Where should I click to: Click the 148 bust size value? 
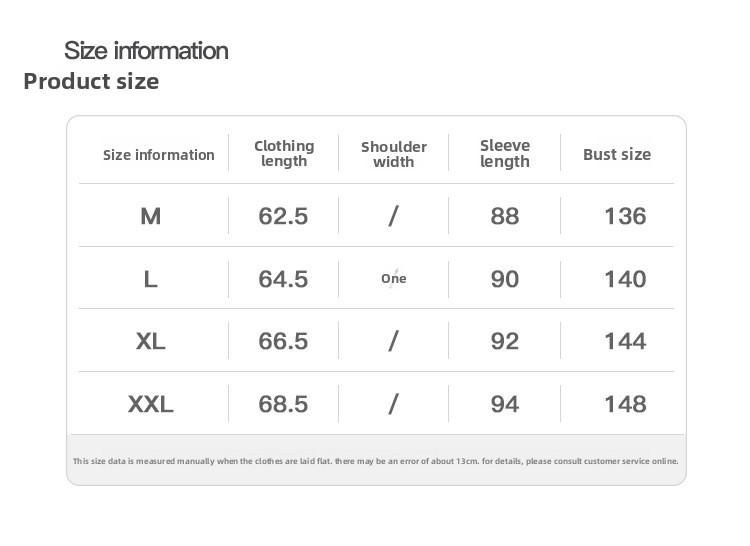click(x=625, y=404)
